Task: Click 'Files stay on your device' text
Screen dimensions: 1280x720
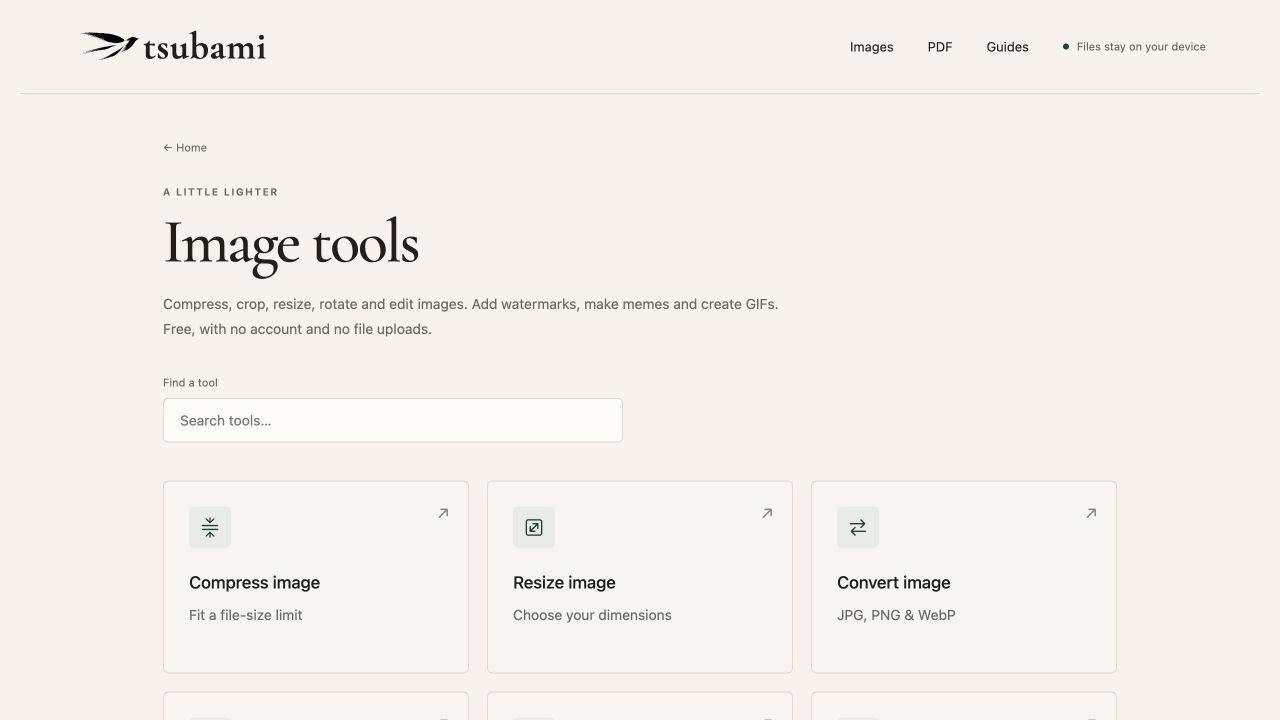Action: [1141, 47]
